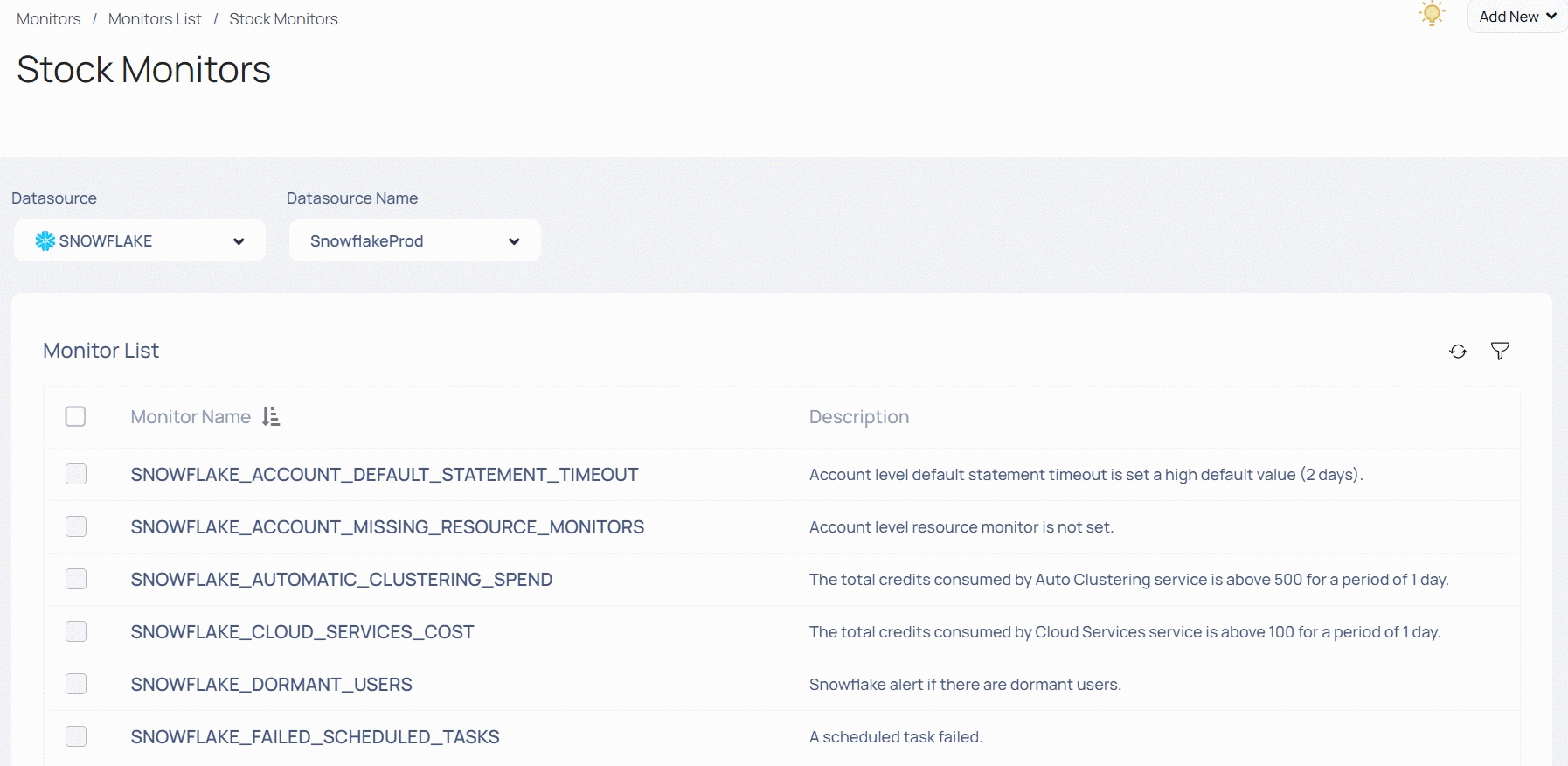Click the Monitor Name column header
The image size is (1568, 766).
point(191,417)
